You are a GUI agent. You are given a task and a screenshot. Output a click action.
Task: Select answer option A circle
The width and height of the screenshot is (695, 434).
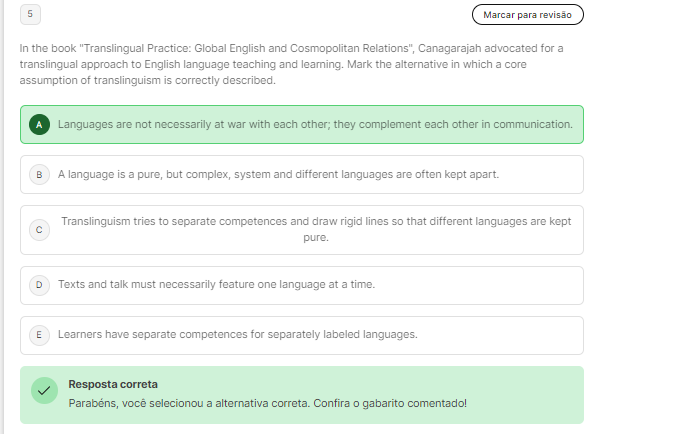coord(39,125)
